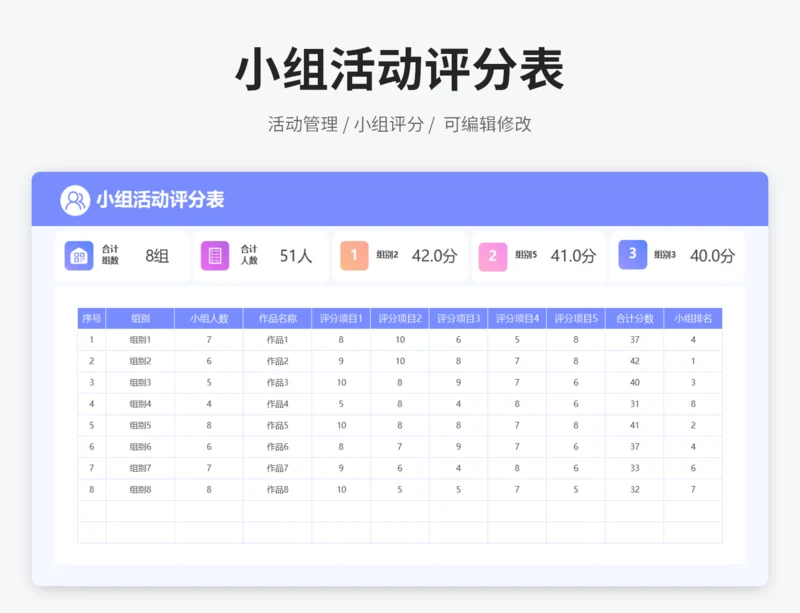Click the 小组人数 column header
800x613 pixels.
209,318
